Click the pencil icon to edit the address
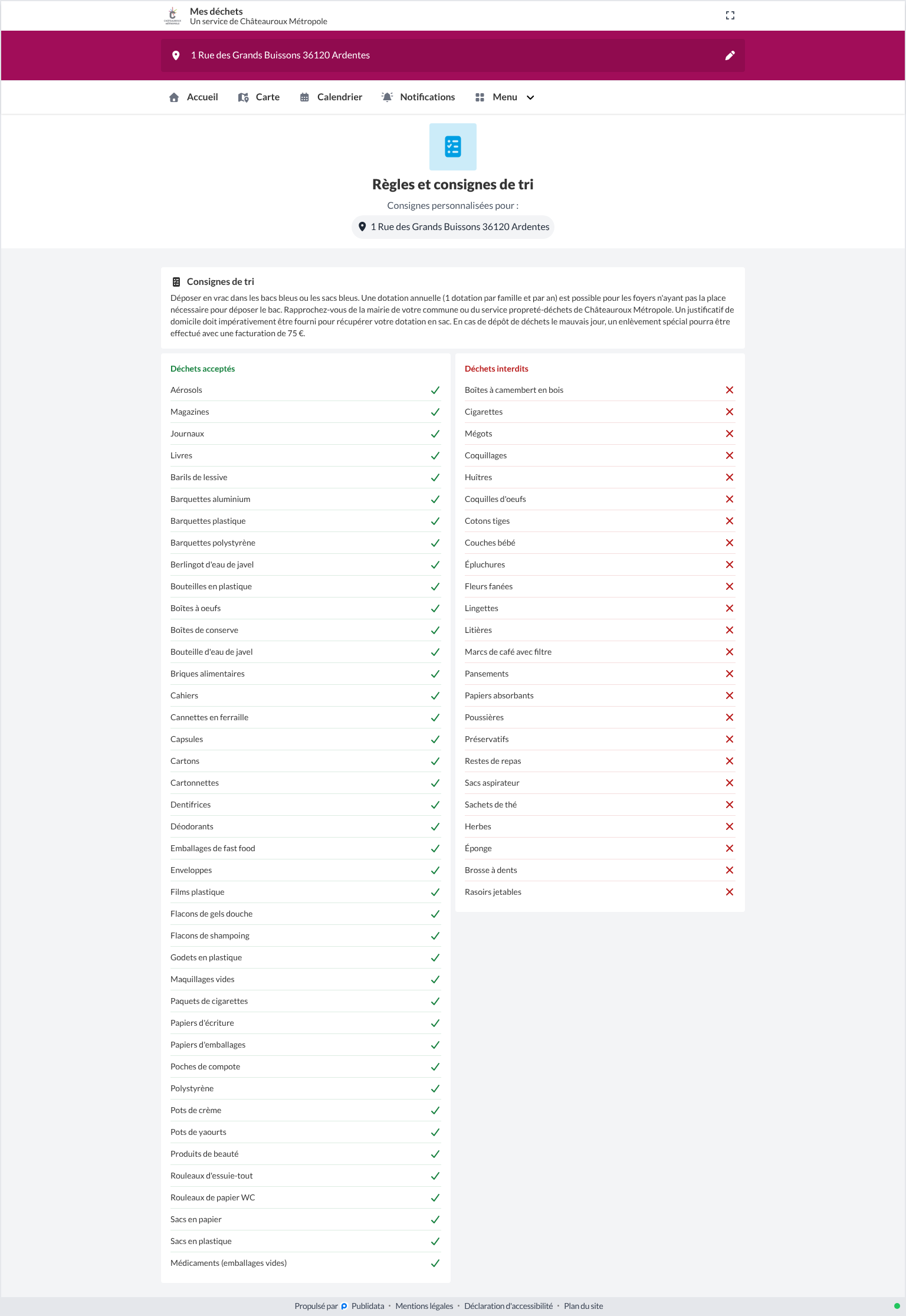The height and width of the screenshot is (1316, 906). click(730, 55)
